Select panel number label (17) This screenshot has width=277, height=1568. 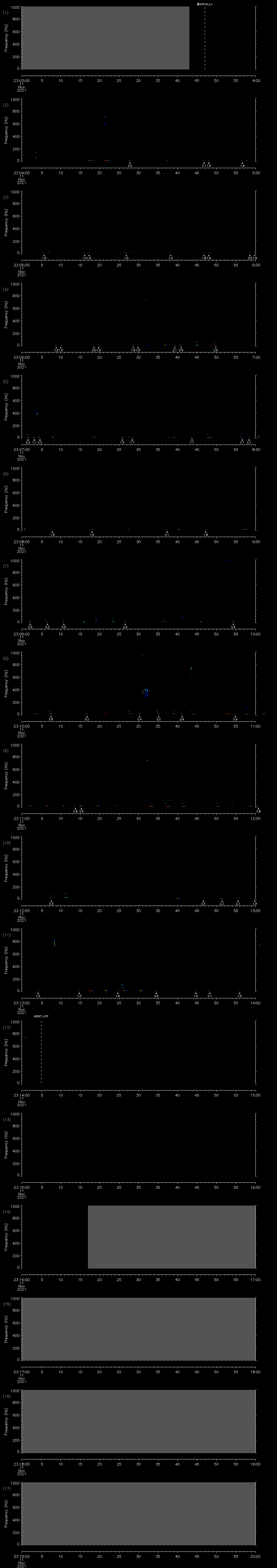point(6,1488)
